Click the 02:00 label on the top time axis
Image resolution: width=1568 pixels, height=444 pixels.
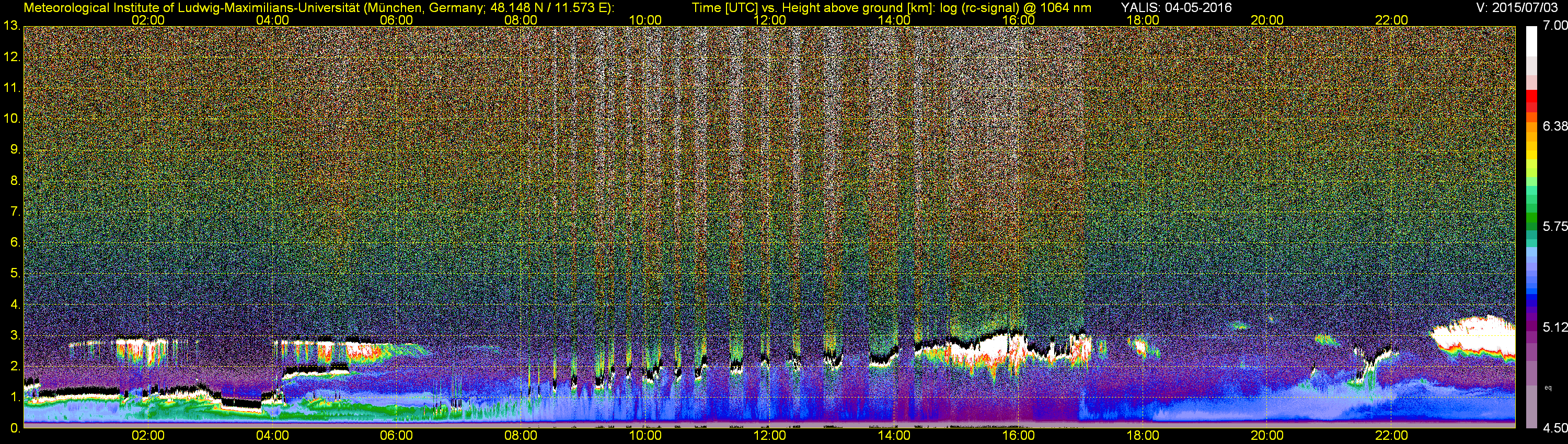tap(148, 20)
